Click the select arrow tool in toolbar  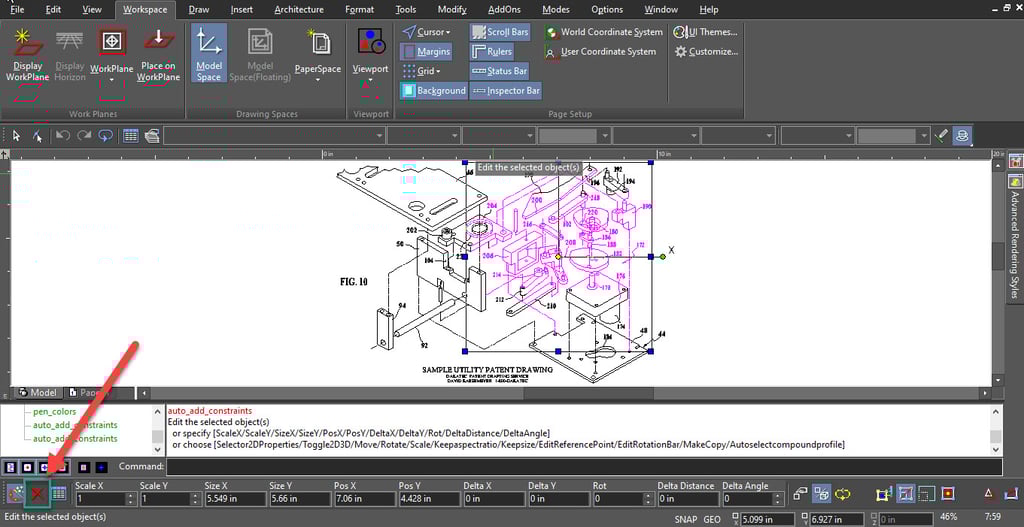coord(16,136)
